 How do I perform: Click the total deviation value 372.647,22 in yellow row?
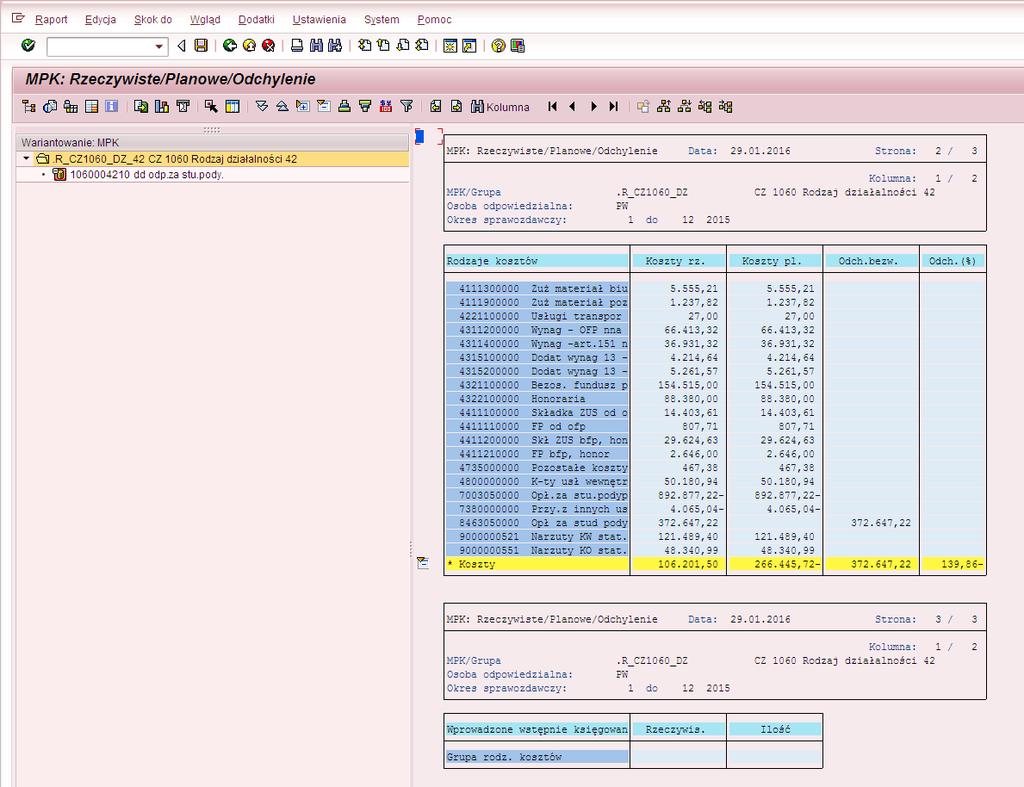(x=880, y=564)
